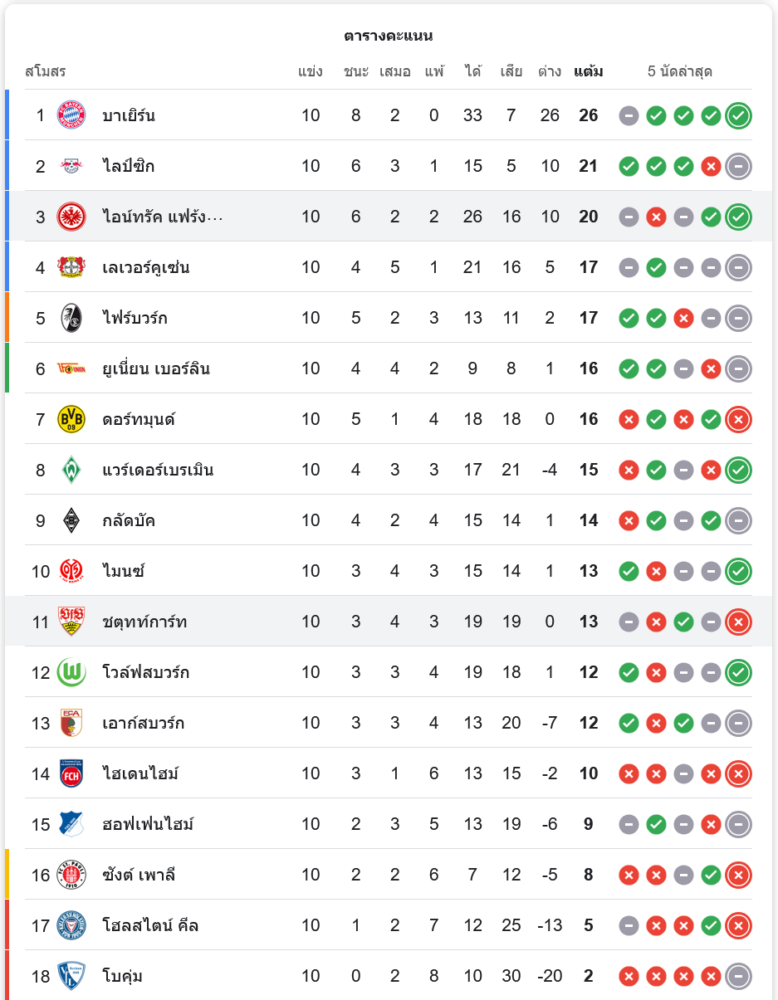Click the Heidenheim FCH crest
778x1000 pixels.
coord(71,773)
